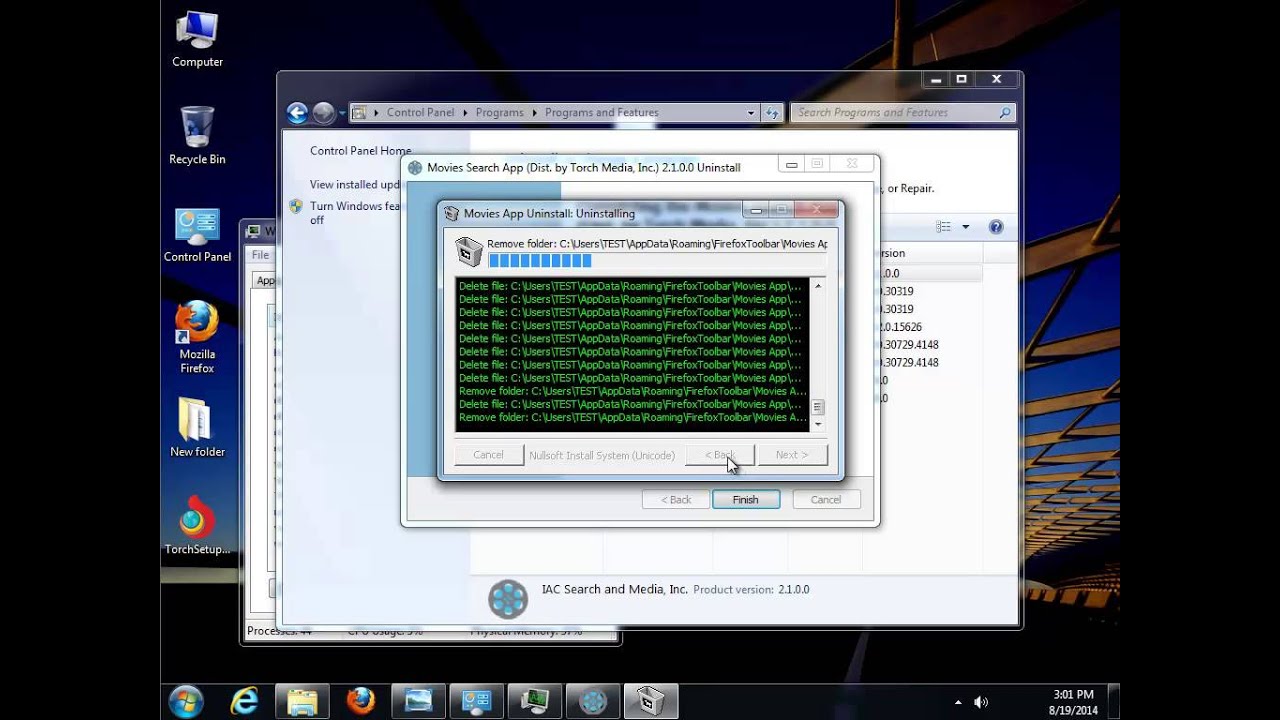Click Movies Search App title bar icon
1280x720 pixels.
coord(415,168)
